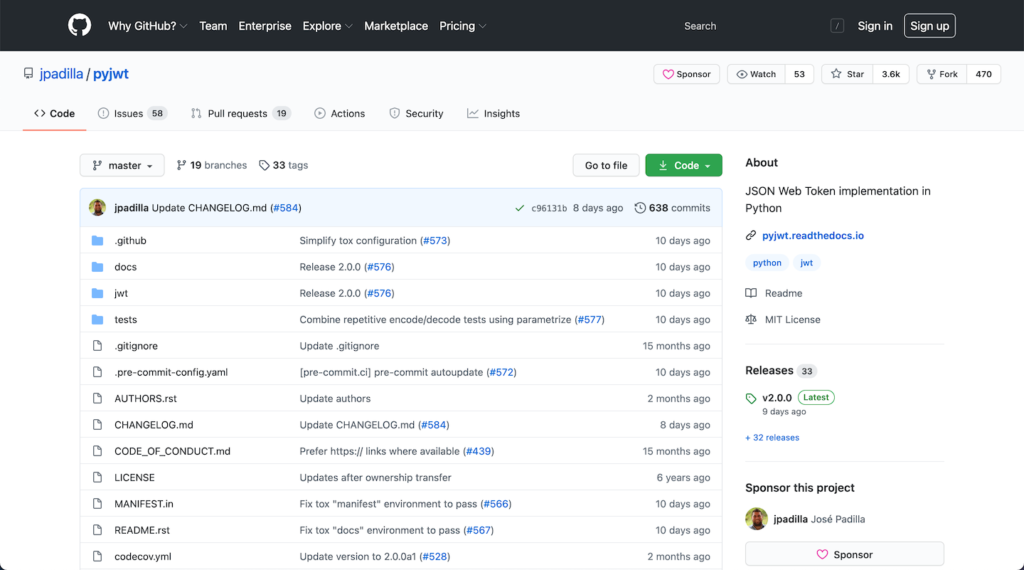
Task: View the 19 branches link
Action: (x=212, y=165)
